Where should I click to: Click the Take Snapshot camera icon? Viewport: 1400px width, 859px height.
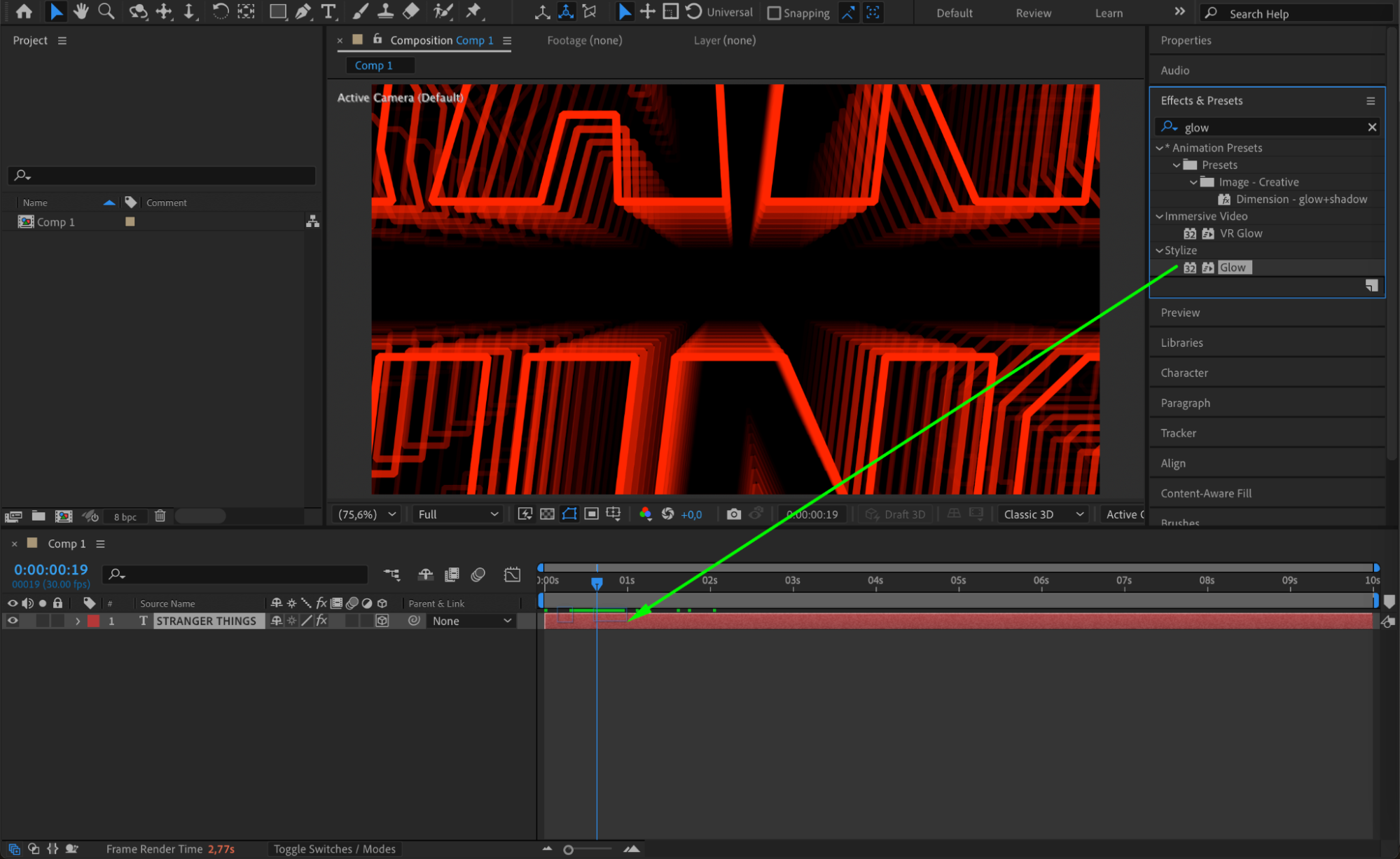(733, 514)
